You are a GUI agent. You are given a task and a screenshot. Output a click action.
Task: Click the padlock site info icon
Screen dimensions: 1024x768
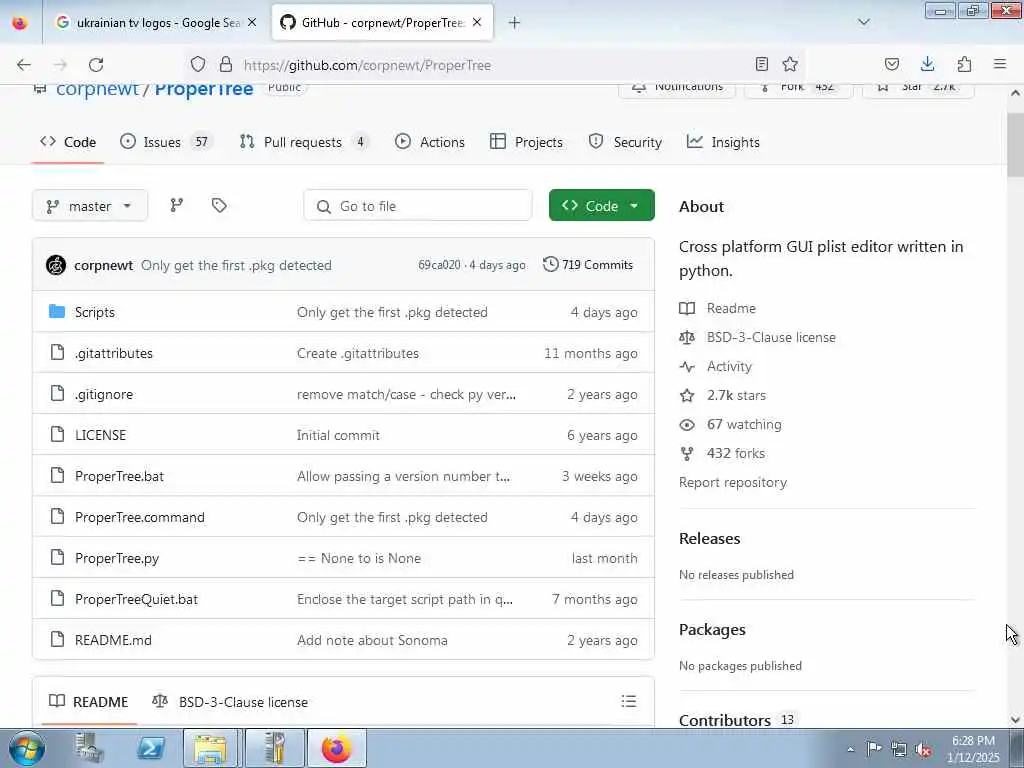tap(226, 64)
